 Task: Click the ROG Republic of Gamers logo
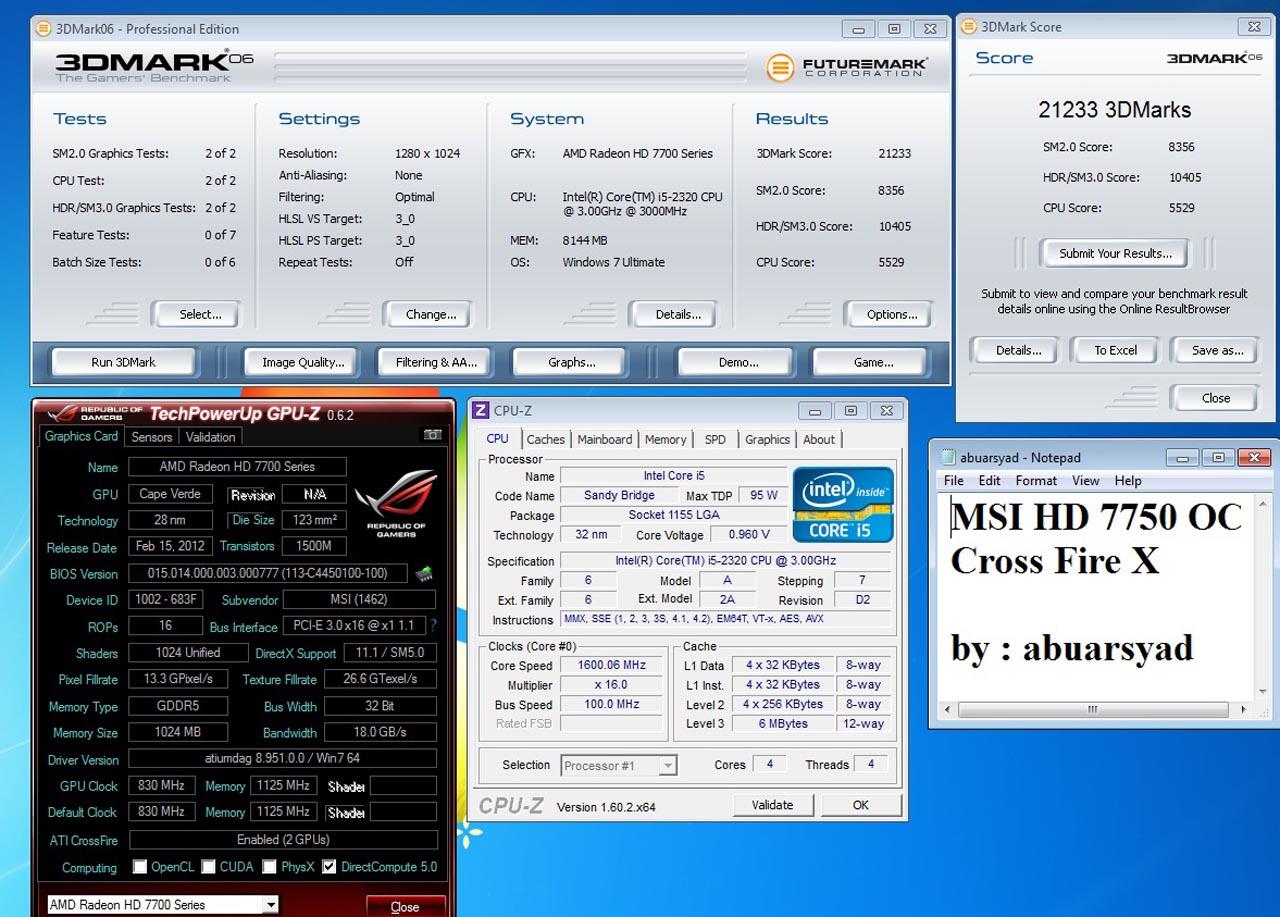tap(395, 502)
